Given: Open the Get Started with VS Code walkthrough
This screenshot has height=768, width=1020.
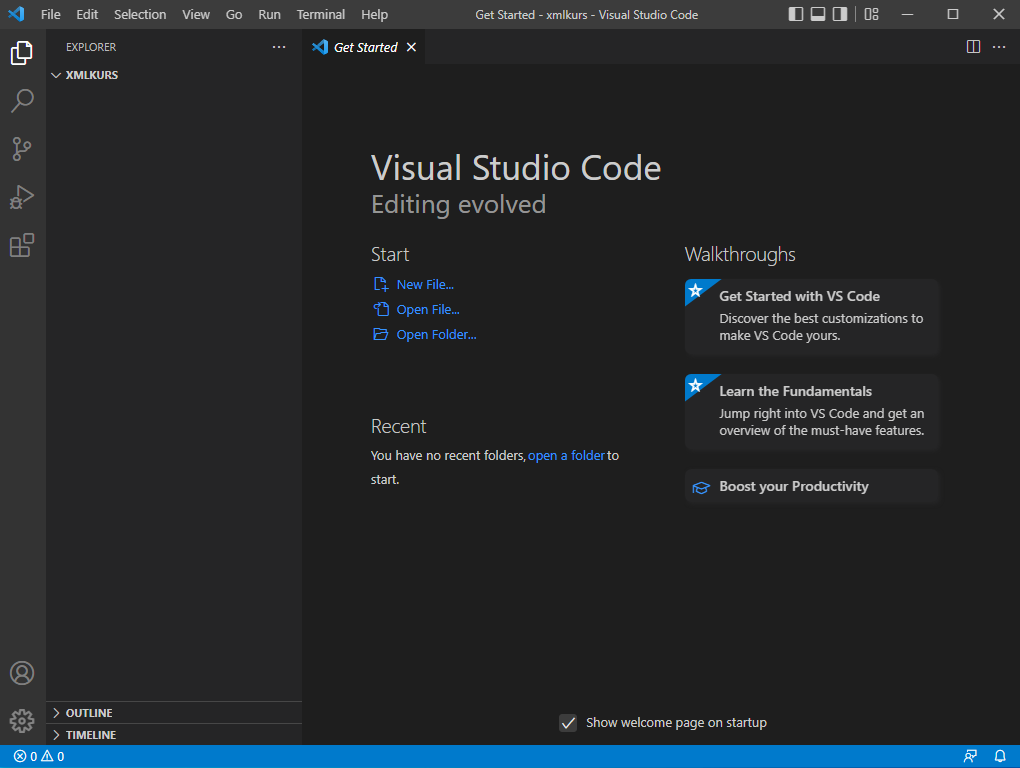Looking at the screenshot, I should 812,317.
